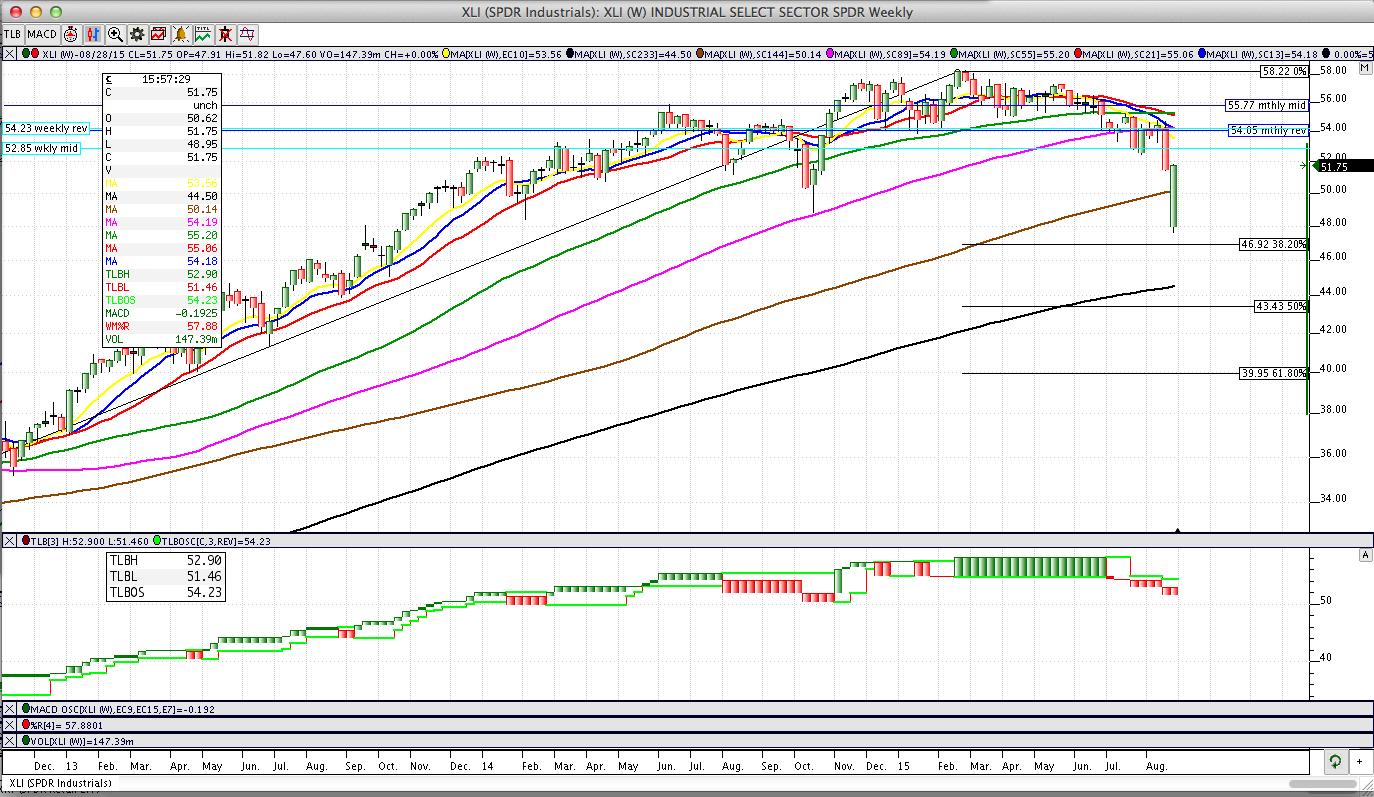Click the 46.92 38.20% Fibonacci label

click(x=1273, y=244)
